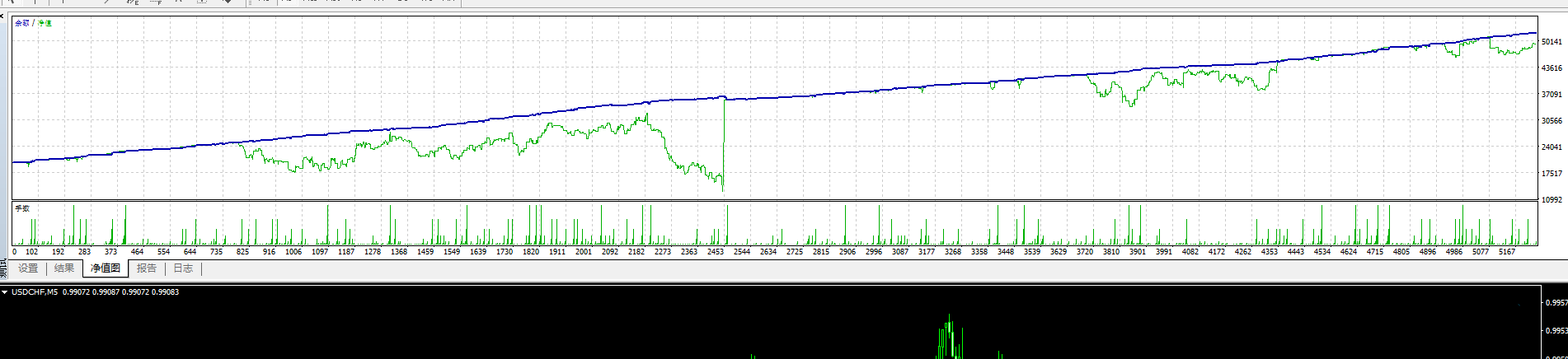Screen dimensions: 1568x359
Task: Click the blue 余额 legend label
Action: [21, 23]
